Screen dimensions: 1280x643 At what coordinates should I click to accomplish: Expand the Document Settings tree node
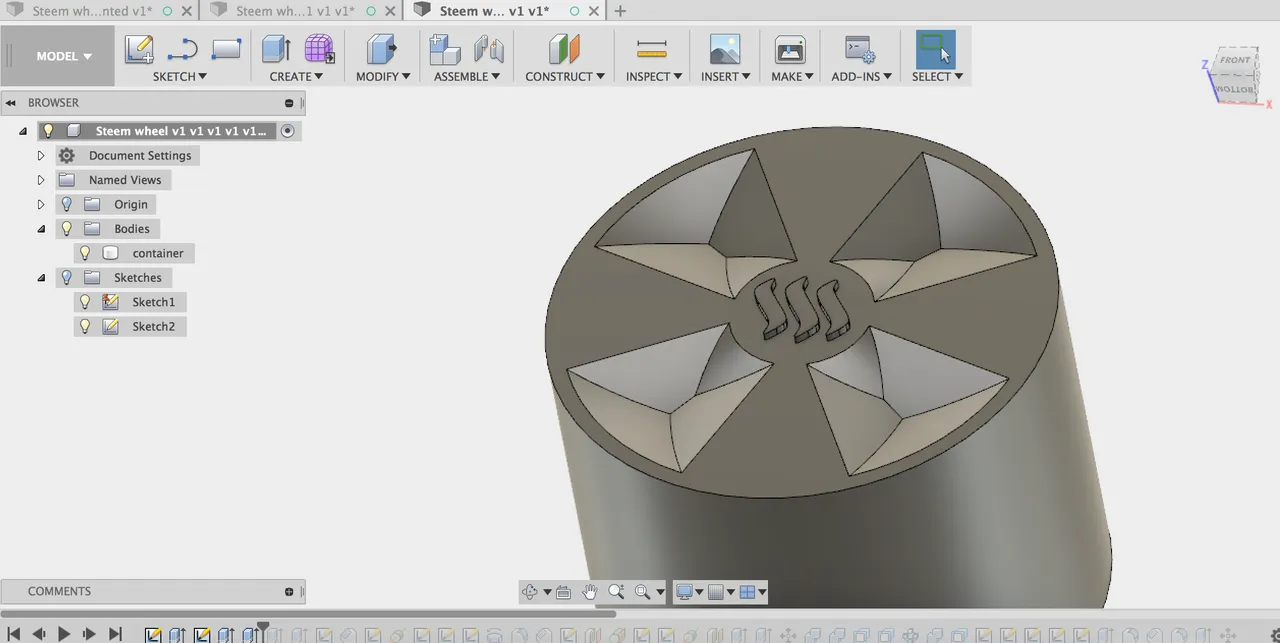coord(41,156)
